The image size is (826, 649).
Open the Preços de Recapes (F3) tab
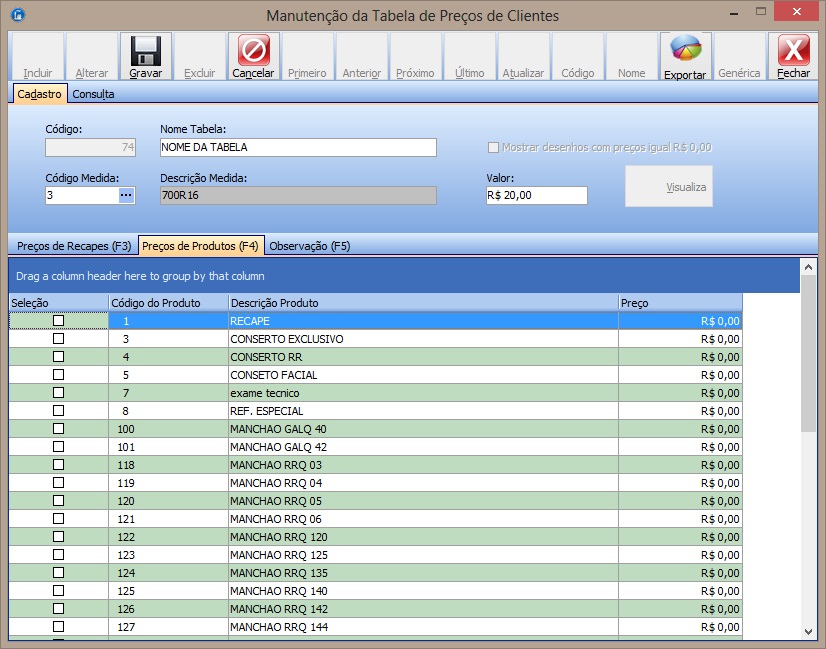click(x=74, y=246)
